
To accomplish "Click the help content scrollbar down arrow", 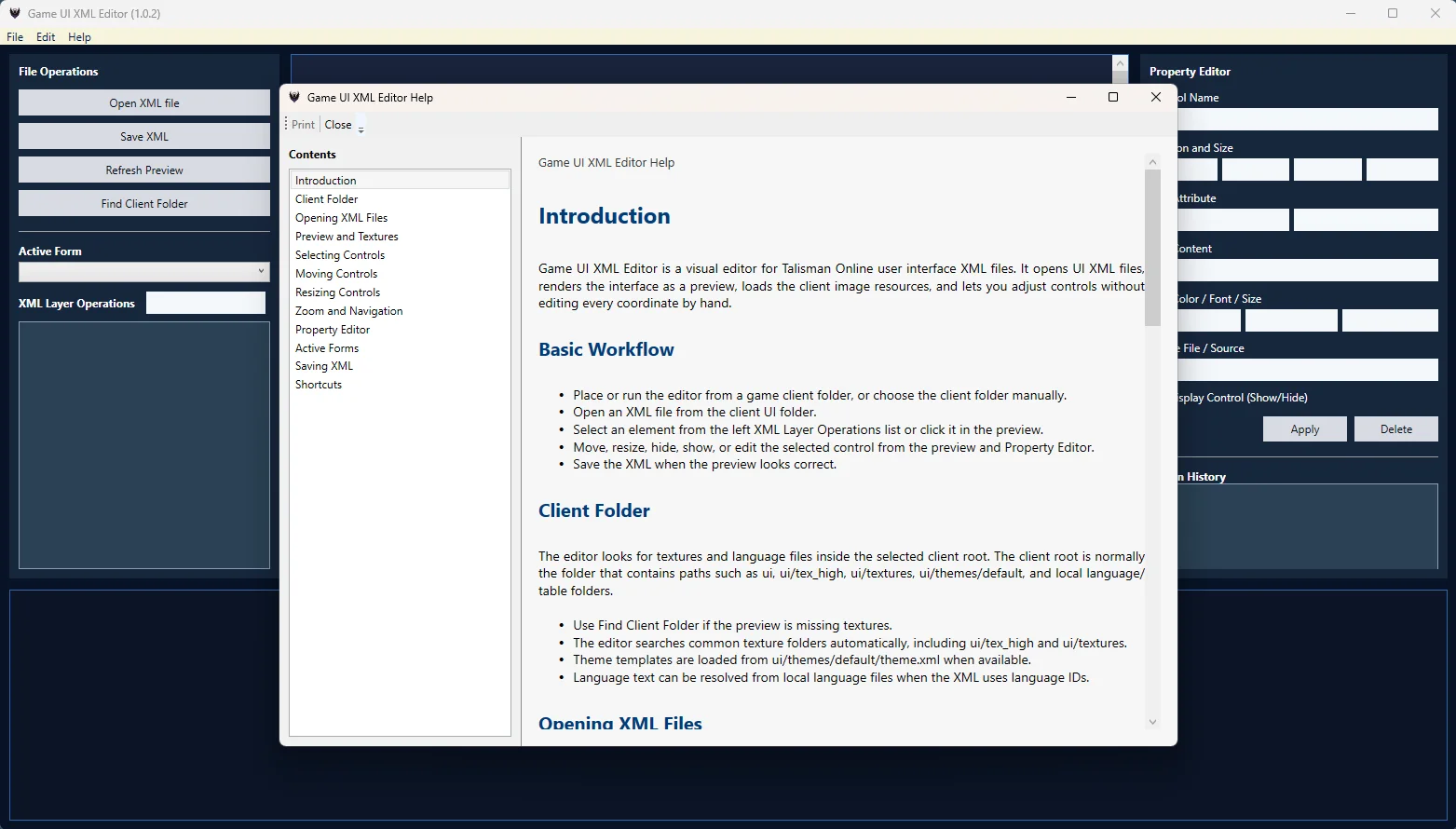I will coord(1152,722).
